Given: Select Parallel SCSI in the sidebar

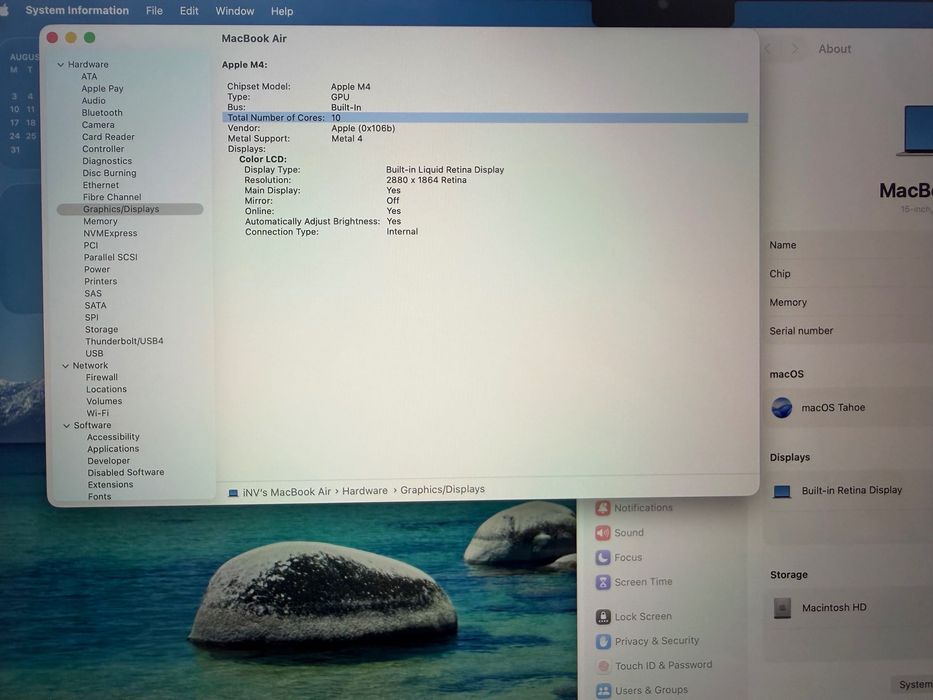Looking at the screenshot, I should (x=110, y=257).
